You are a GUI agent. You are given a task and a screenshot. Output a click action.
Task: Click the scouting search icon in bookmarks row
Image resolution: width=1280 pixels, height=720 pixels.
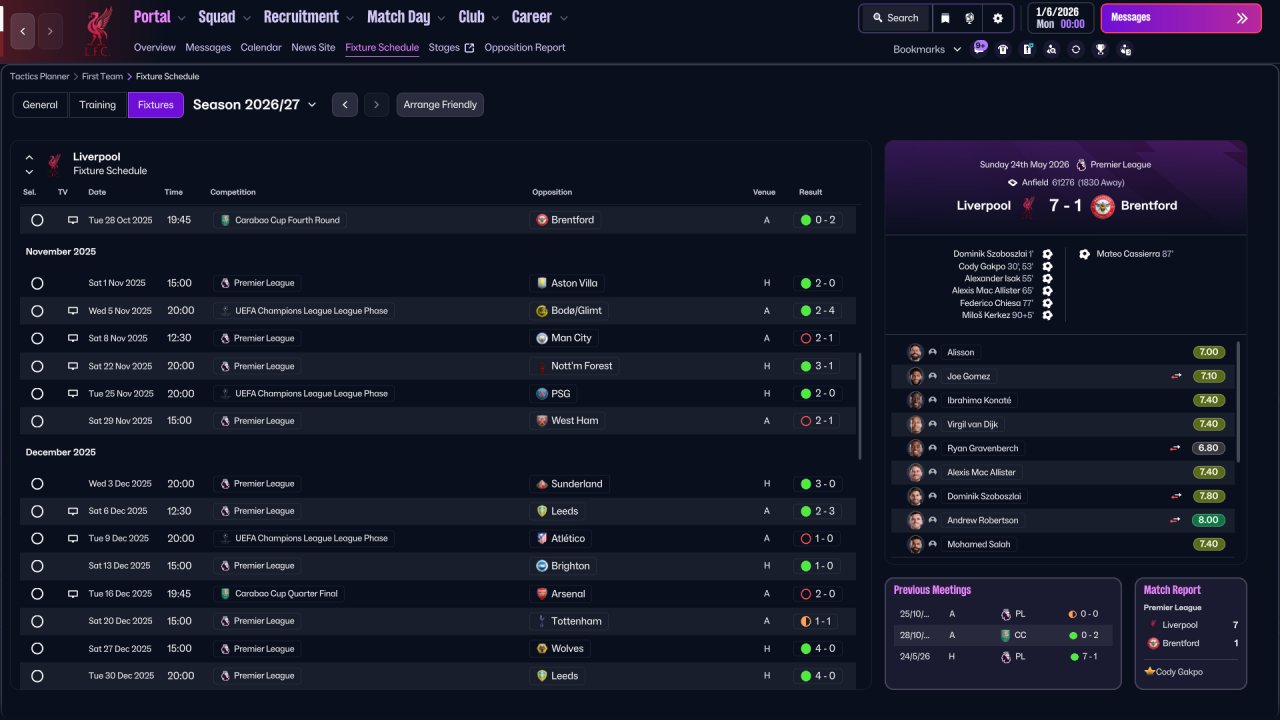click(1051, 49)
